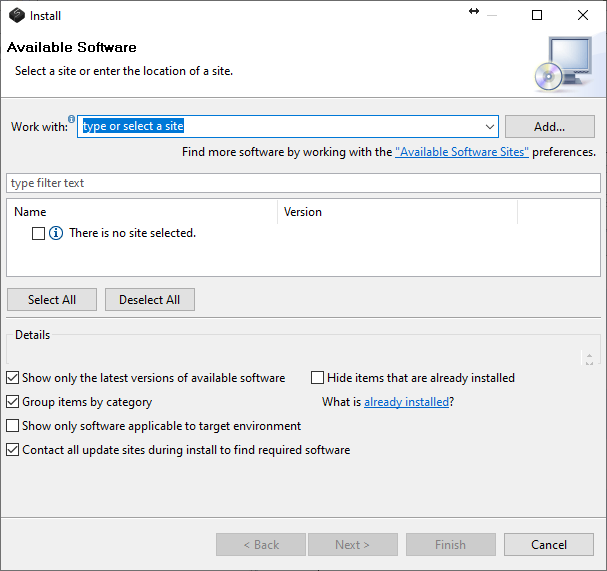Enable Hide items that are already installed
The height and width of the screenshot is (571, 607).
(x=318, y=378)
